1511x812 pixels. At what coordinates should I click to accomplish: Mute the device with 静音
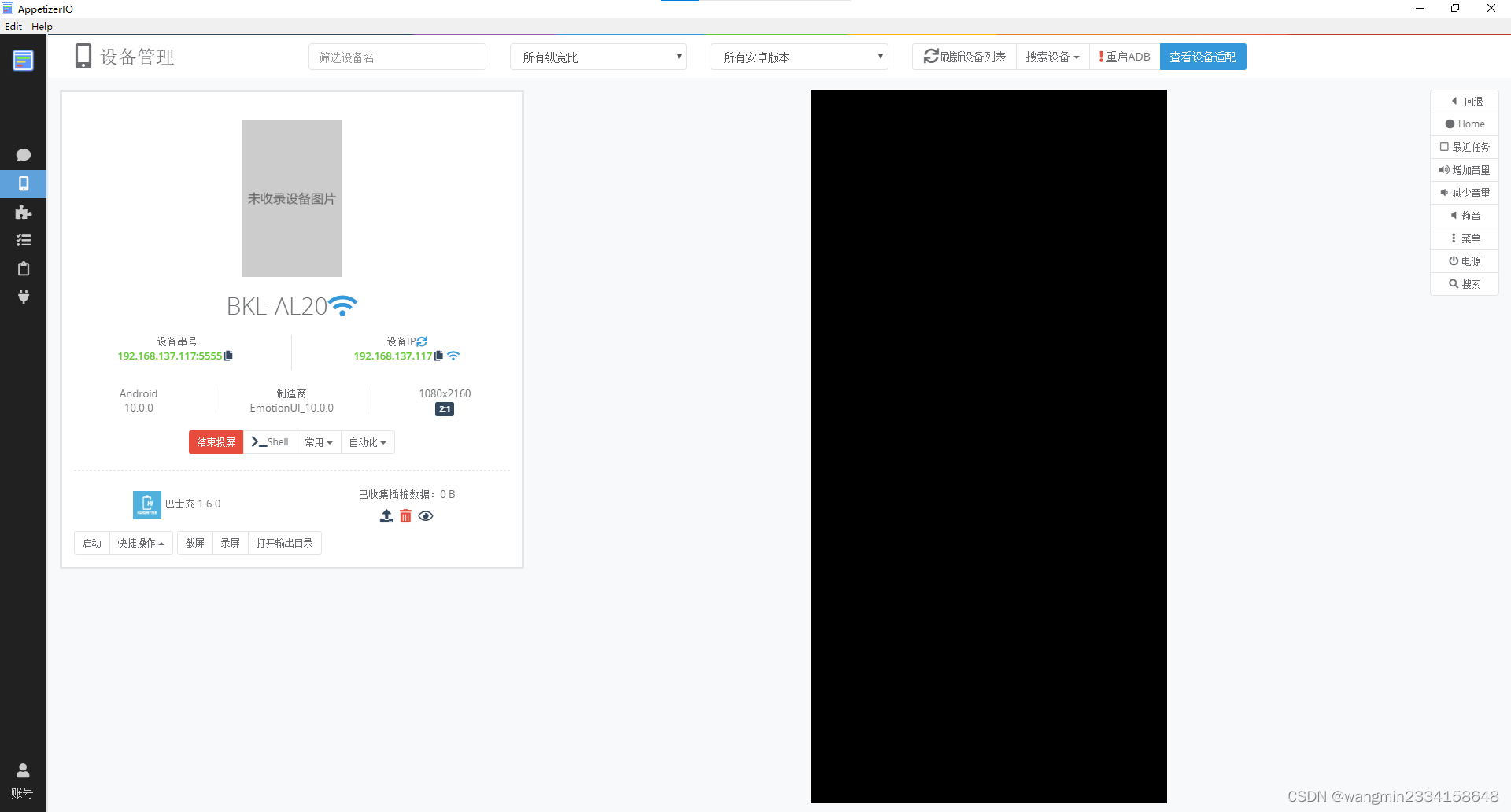1465,216
